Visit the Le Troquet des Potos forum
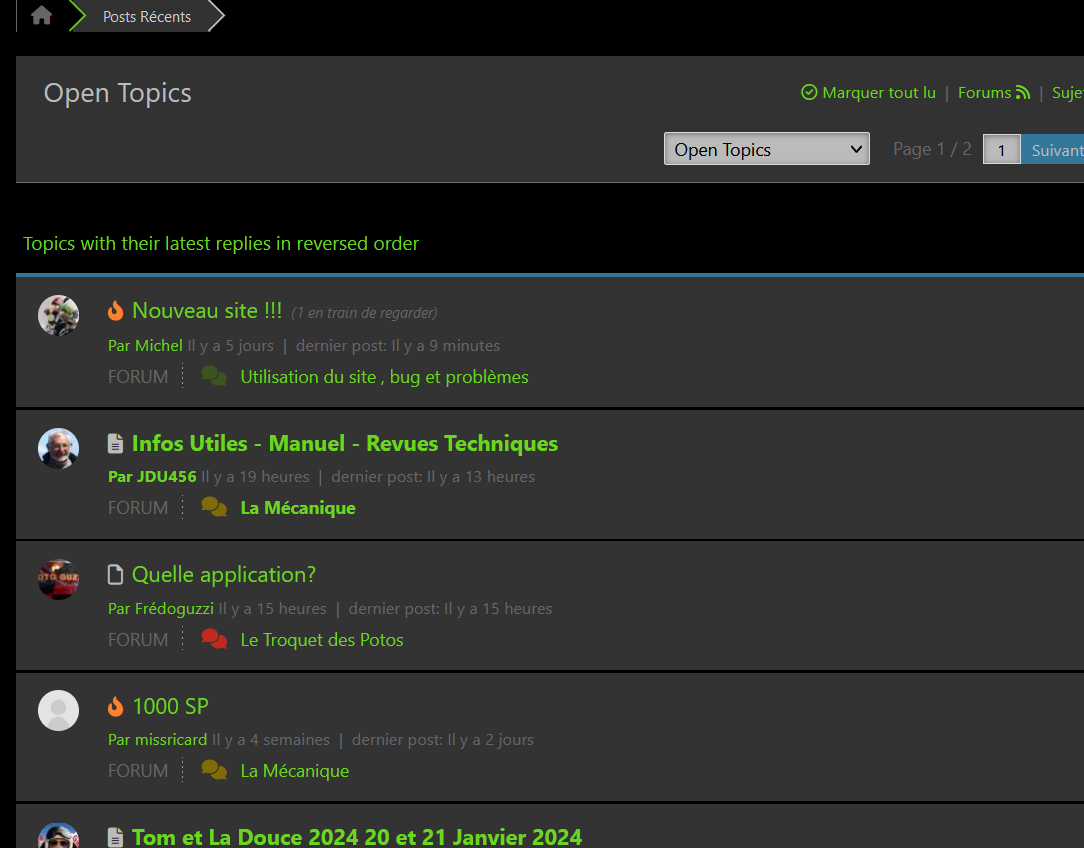 [322, 640]
